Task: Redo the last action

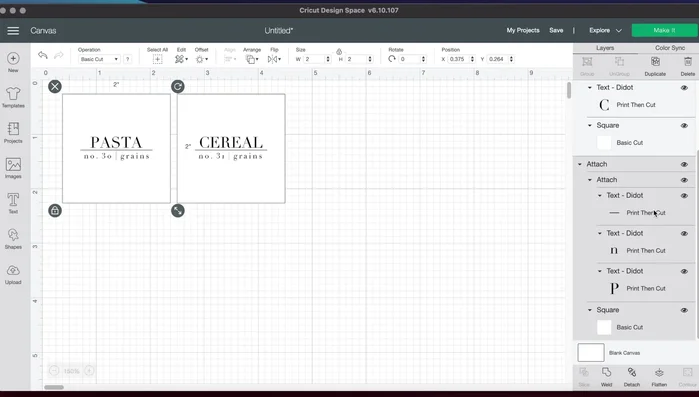Action: 58,55
